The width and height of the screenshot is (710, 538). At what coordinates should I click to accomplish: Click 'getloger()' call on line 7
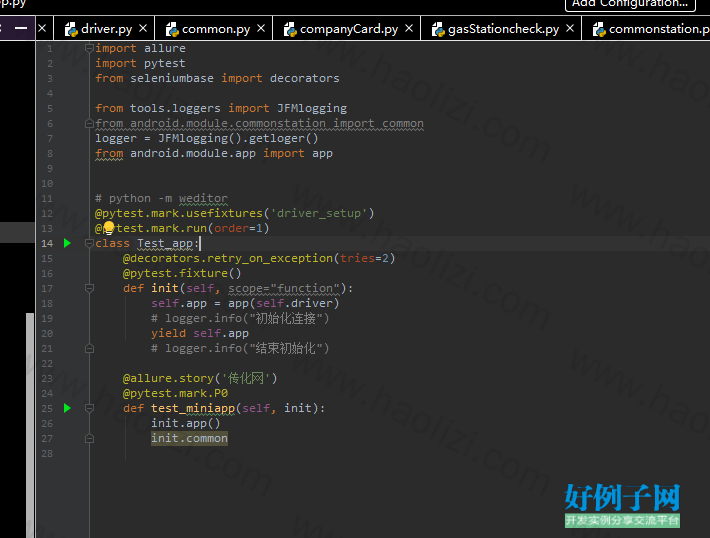[x=283, y=138]
